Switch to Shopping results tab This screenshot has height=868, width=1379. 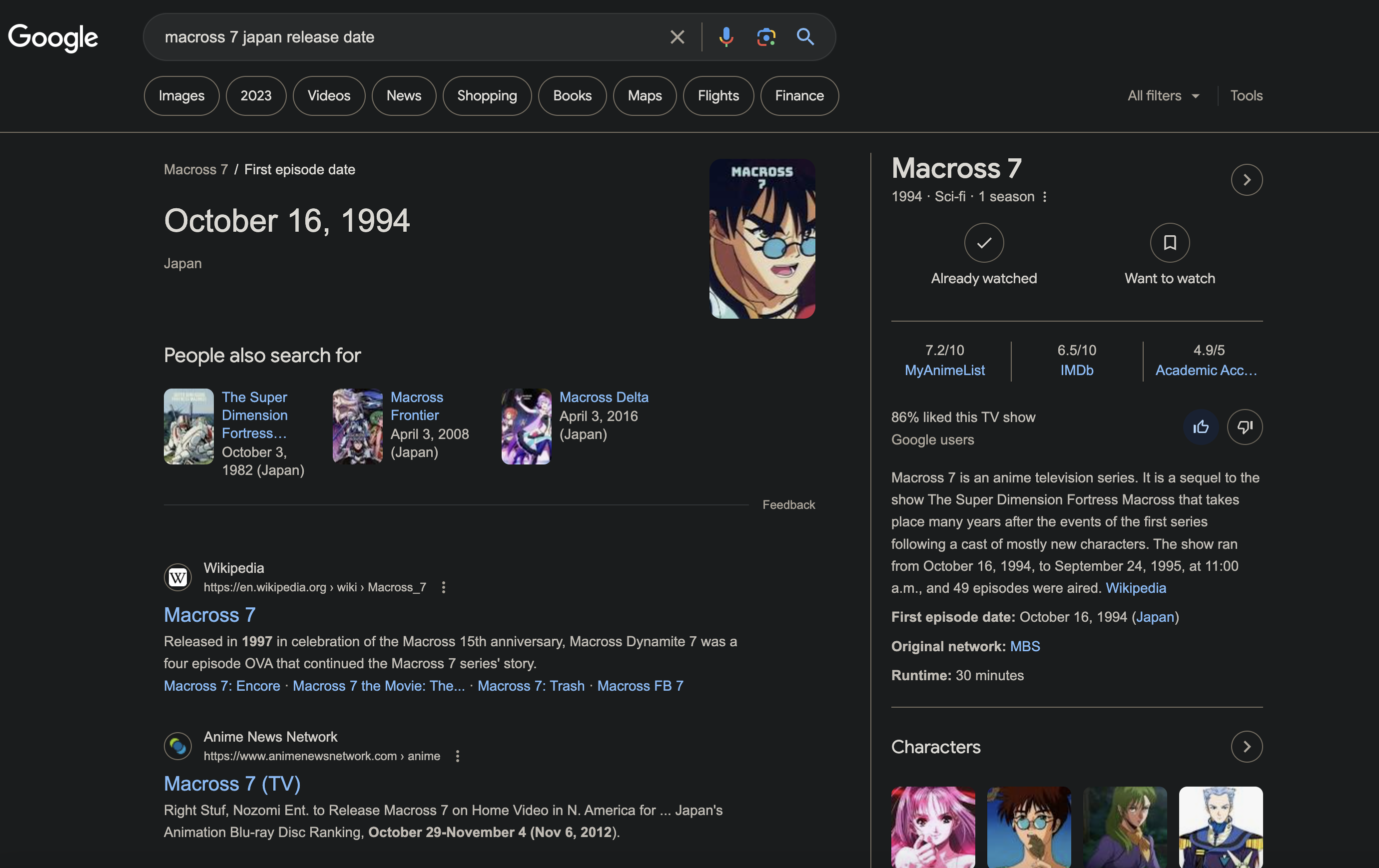pyautogui.click(x=487, y=95)
